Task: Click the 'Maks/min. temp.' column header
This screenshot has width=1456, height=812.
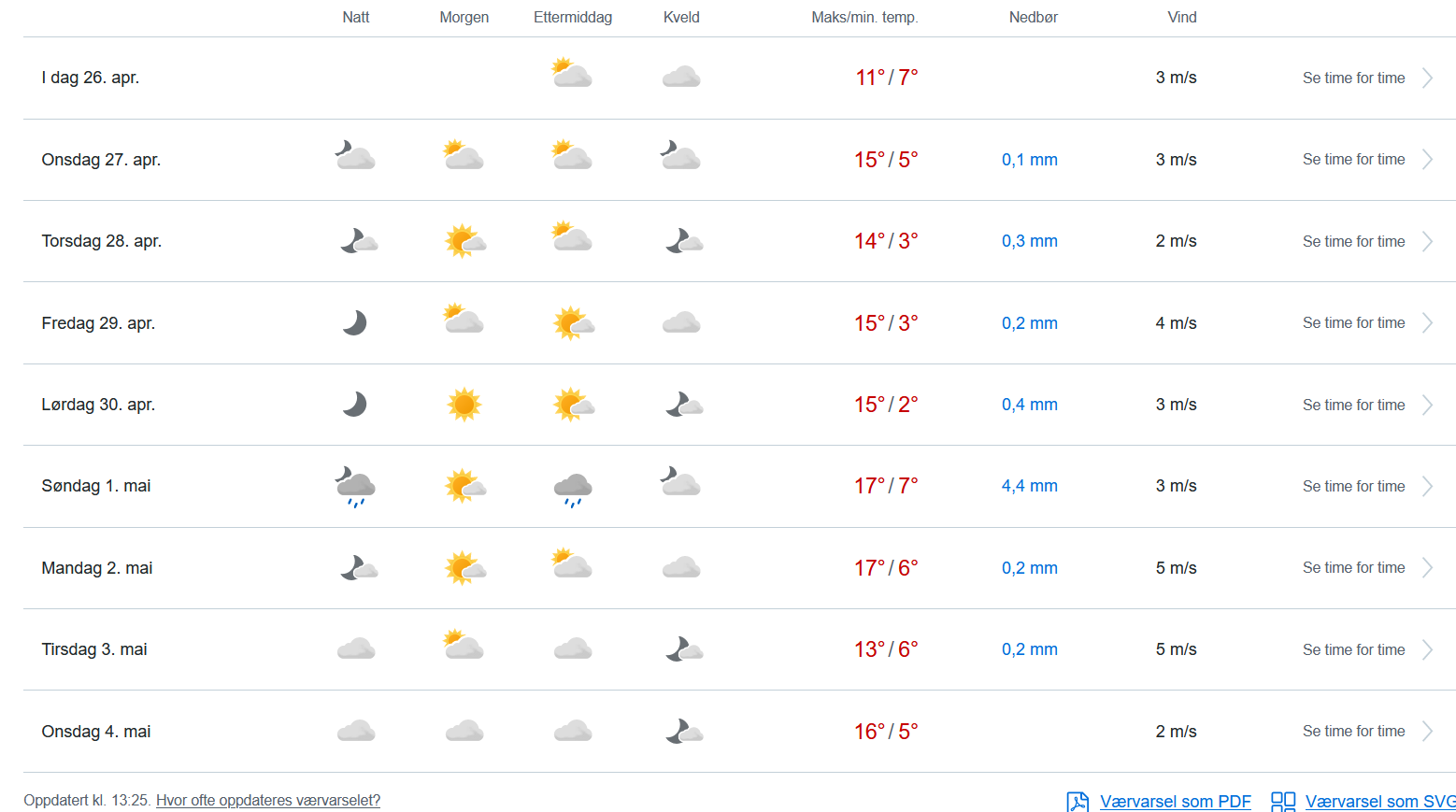Action: coord(864,18)
